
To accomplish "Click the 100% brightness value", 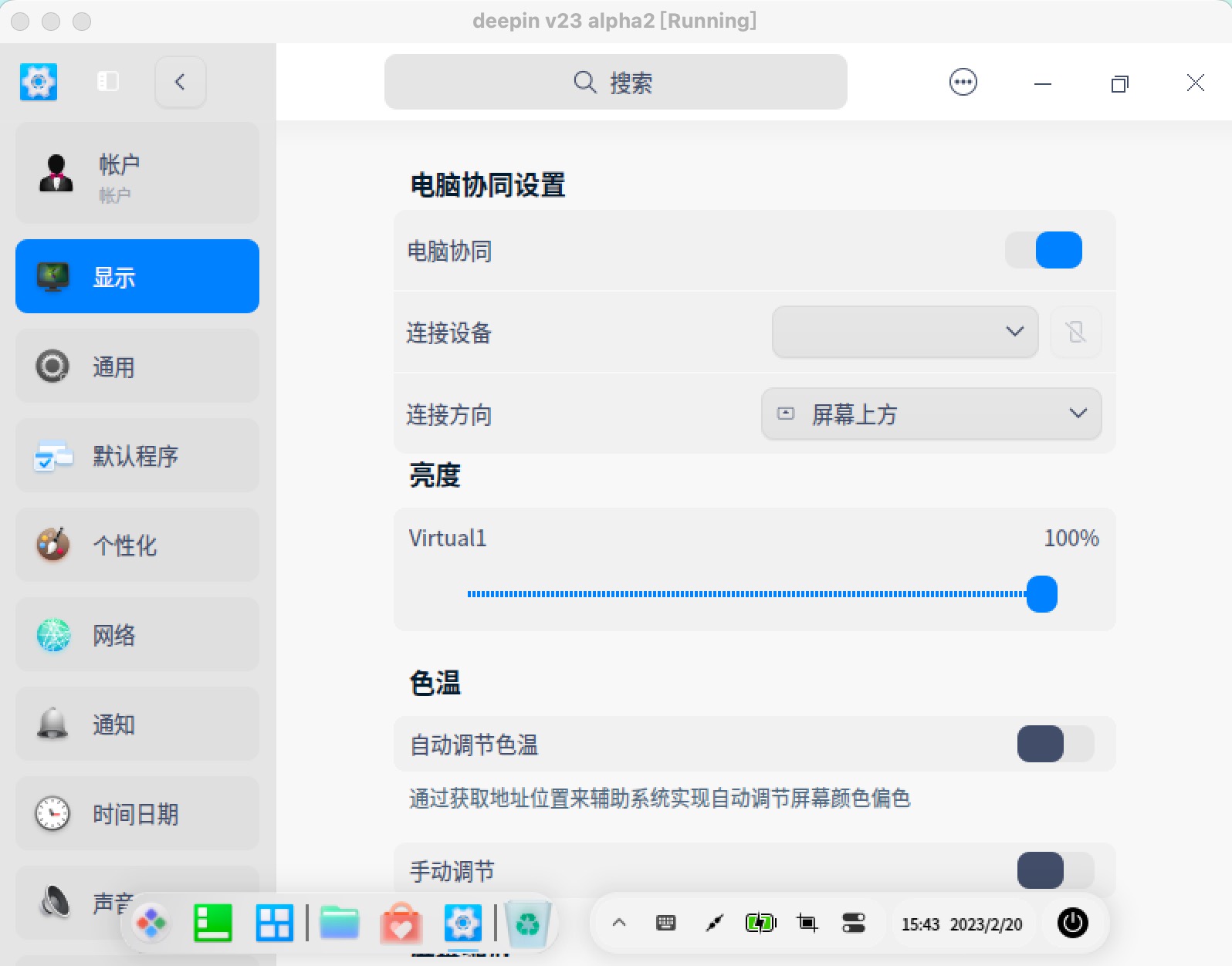I will [x=1071, y=538].
